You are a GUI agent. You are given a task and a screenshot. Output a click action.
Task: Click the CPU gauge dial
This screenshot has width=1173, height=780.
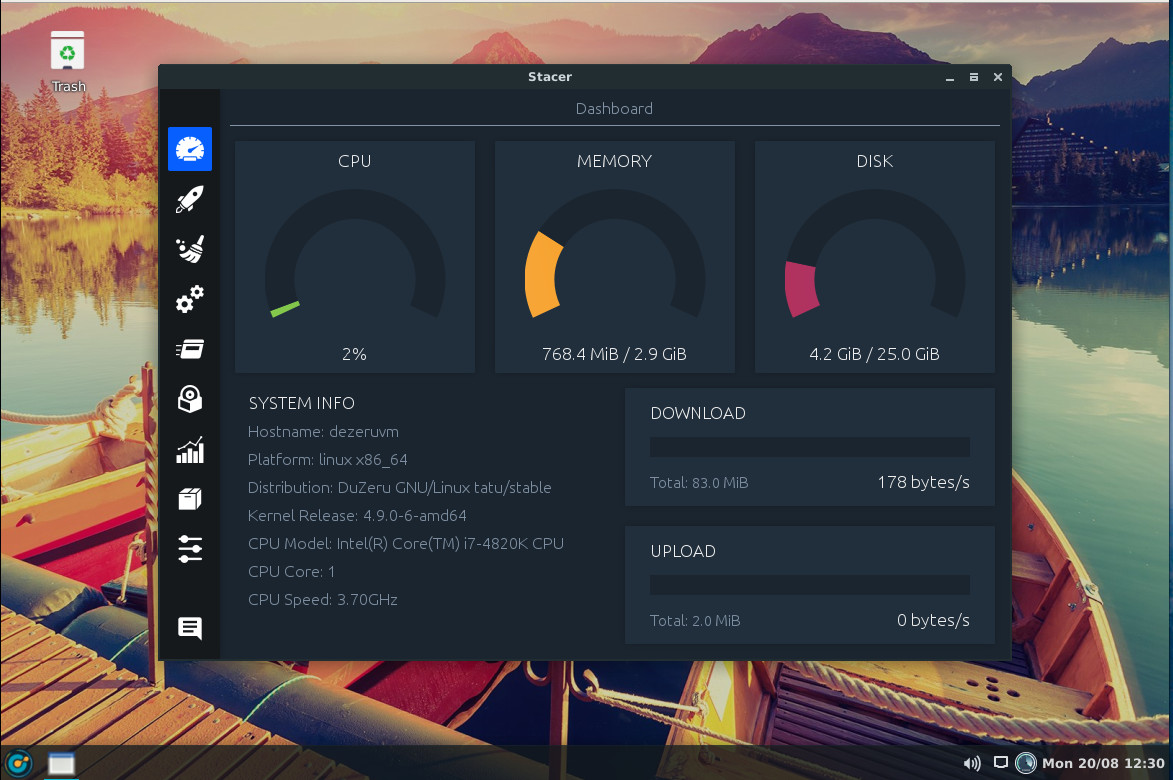coord(355,254)
